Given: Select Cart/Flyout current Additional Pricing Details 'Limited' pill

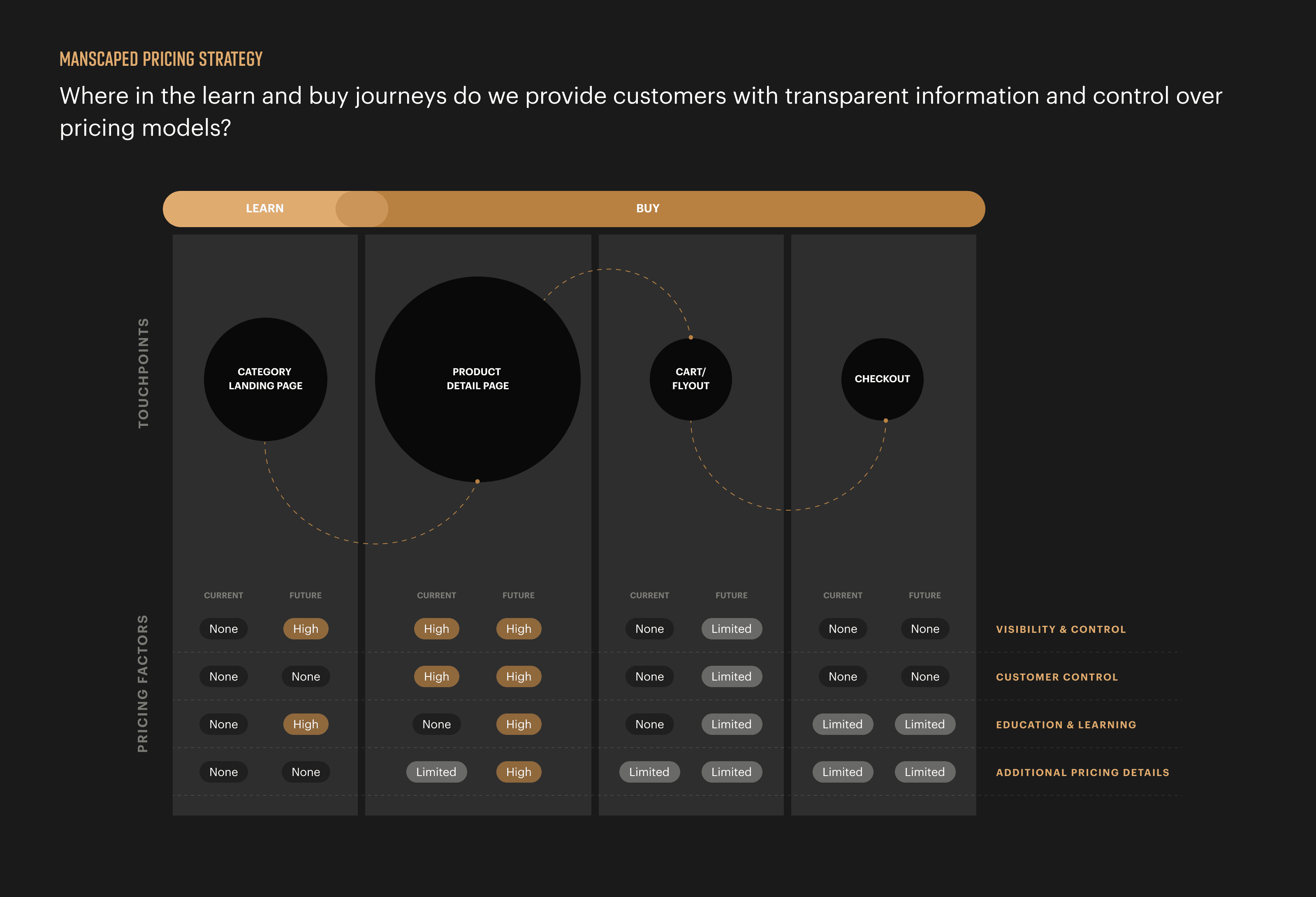Looking at the screenshot, I should click(649, 771).
